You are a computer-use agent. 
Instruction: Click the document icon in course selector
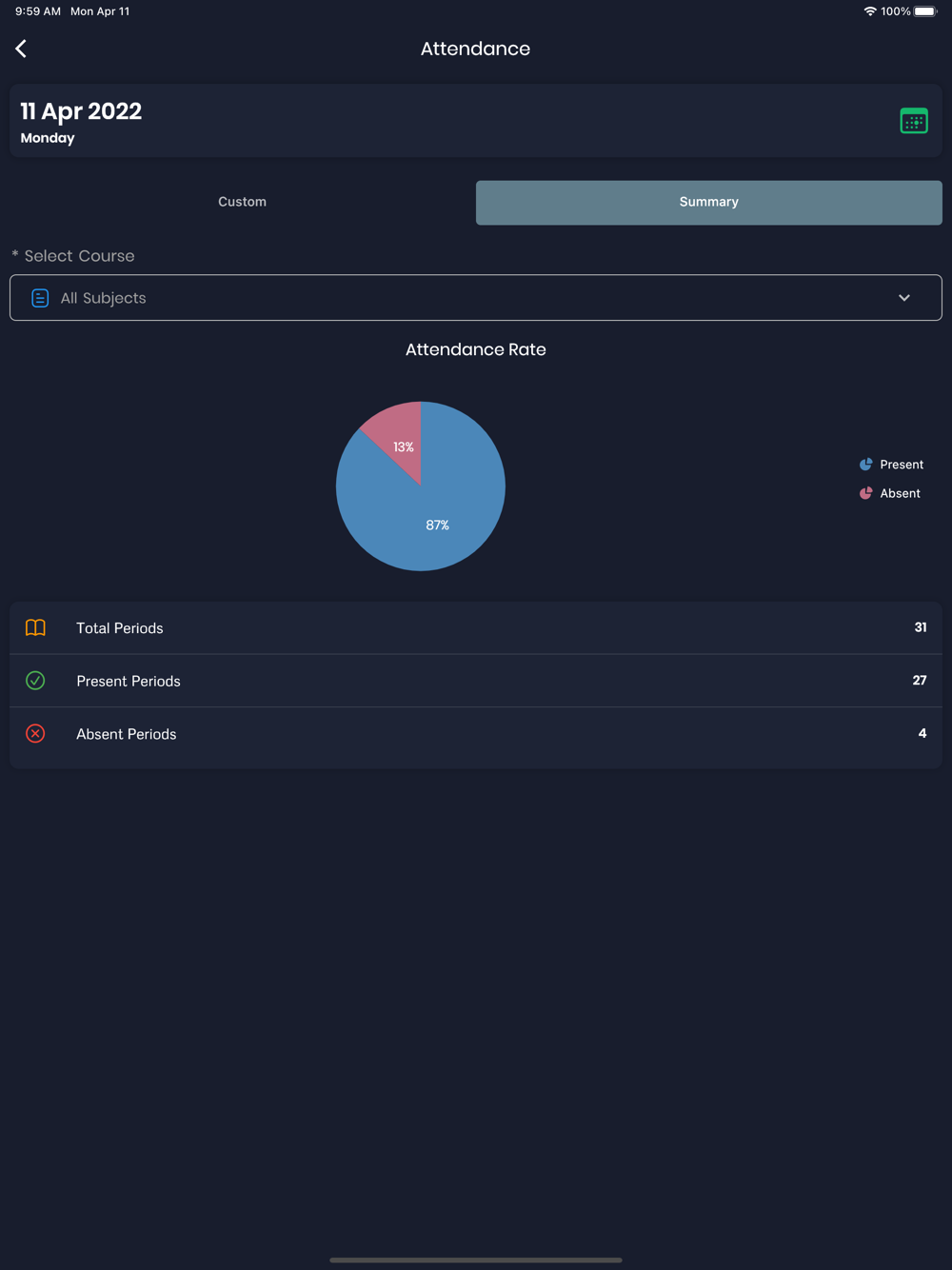click(40, 298)
